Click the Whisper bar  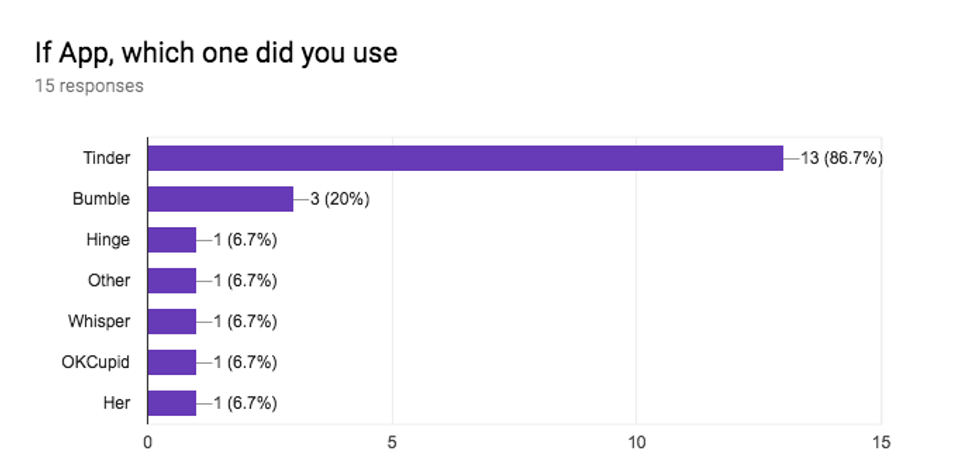(172, 321)
